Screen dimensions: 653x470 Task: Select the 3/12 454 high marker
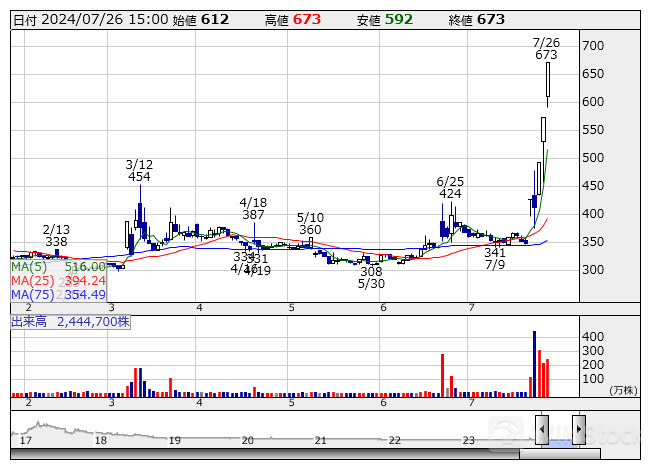(x=139, y=170)
